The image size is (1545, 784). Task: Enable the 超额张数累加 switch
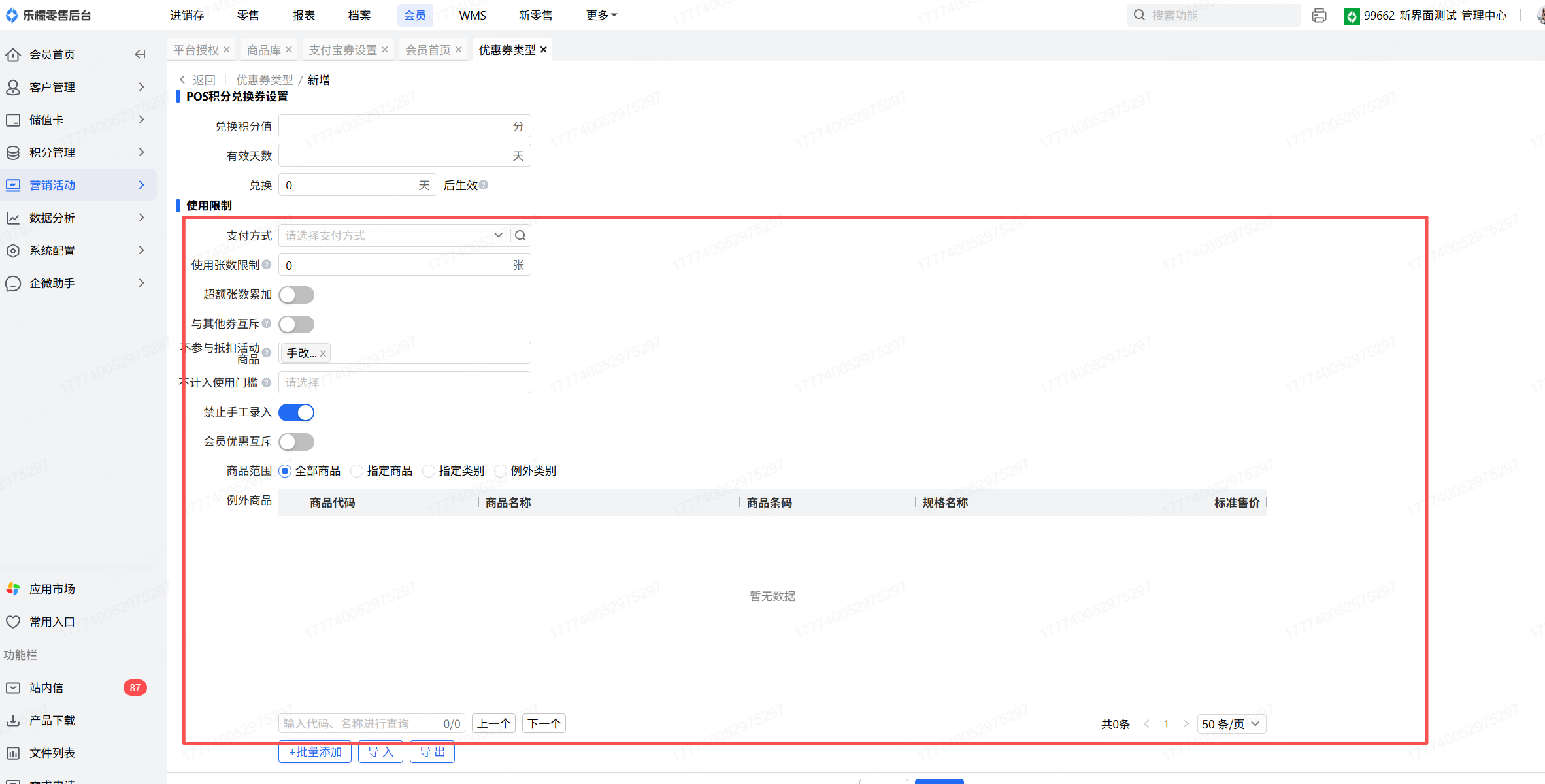296,295
